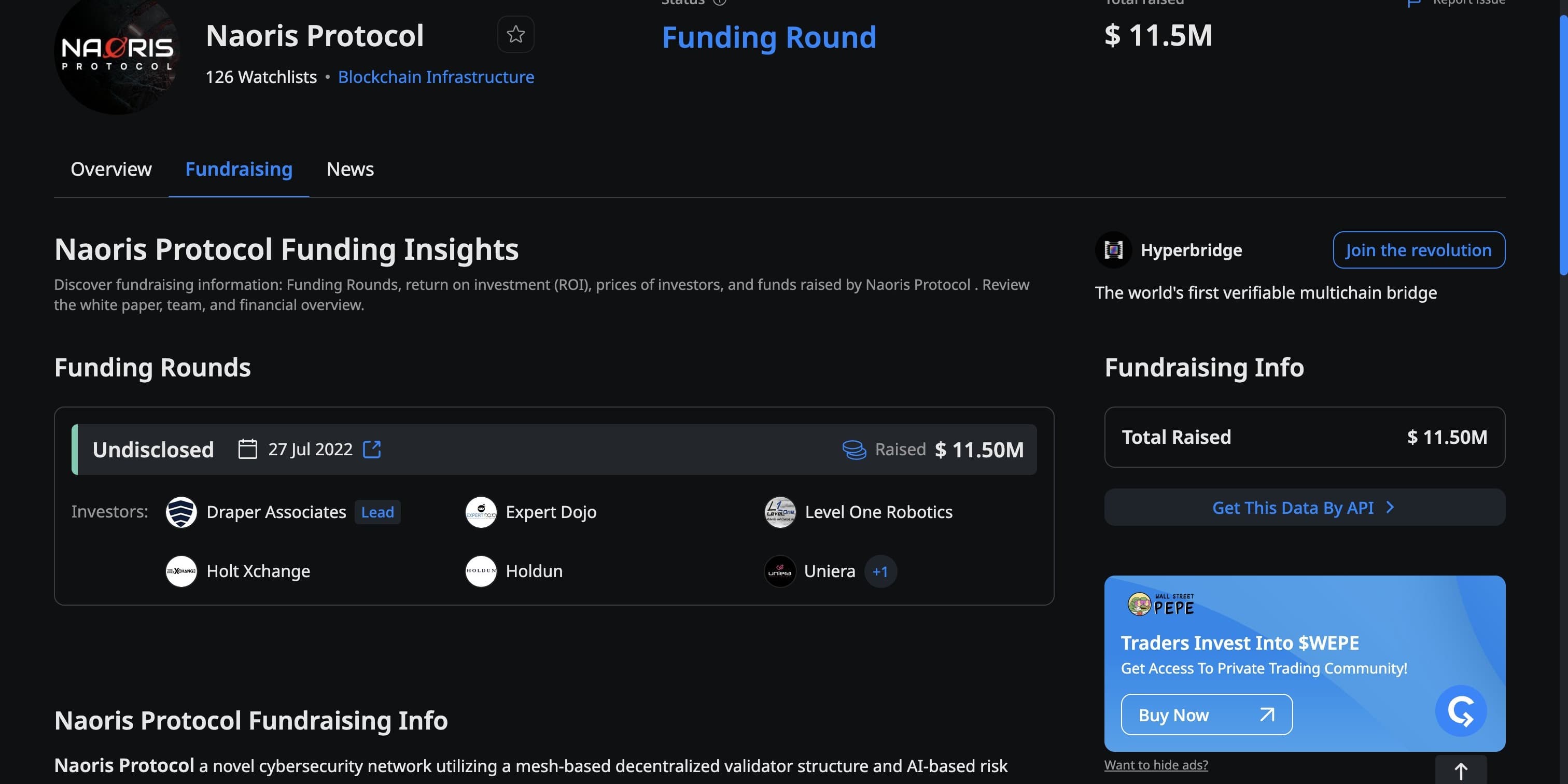Open the external link icon beside 27 Jul 2022
Image resolution: width=1568 pixels, height=784 pixels.
pos(372,449)
